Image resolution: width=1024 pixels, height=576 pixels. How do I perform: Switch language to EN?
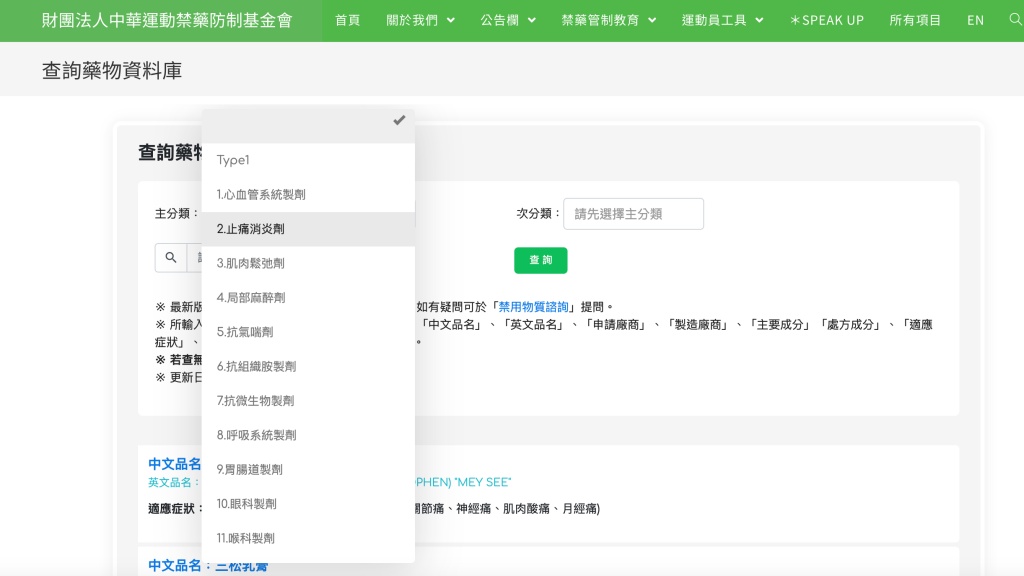975,20
